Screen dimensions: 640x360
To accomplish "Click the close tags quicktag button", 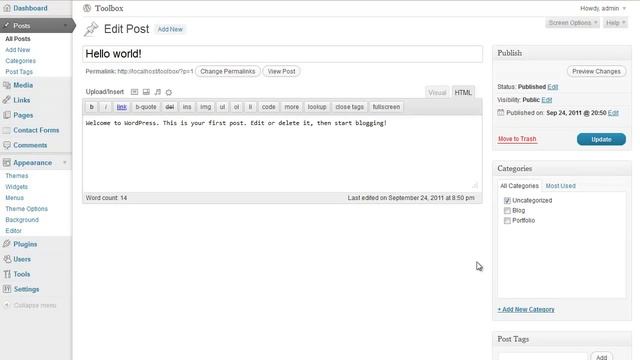I will coord(349,107).
